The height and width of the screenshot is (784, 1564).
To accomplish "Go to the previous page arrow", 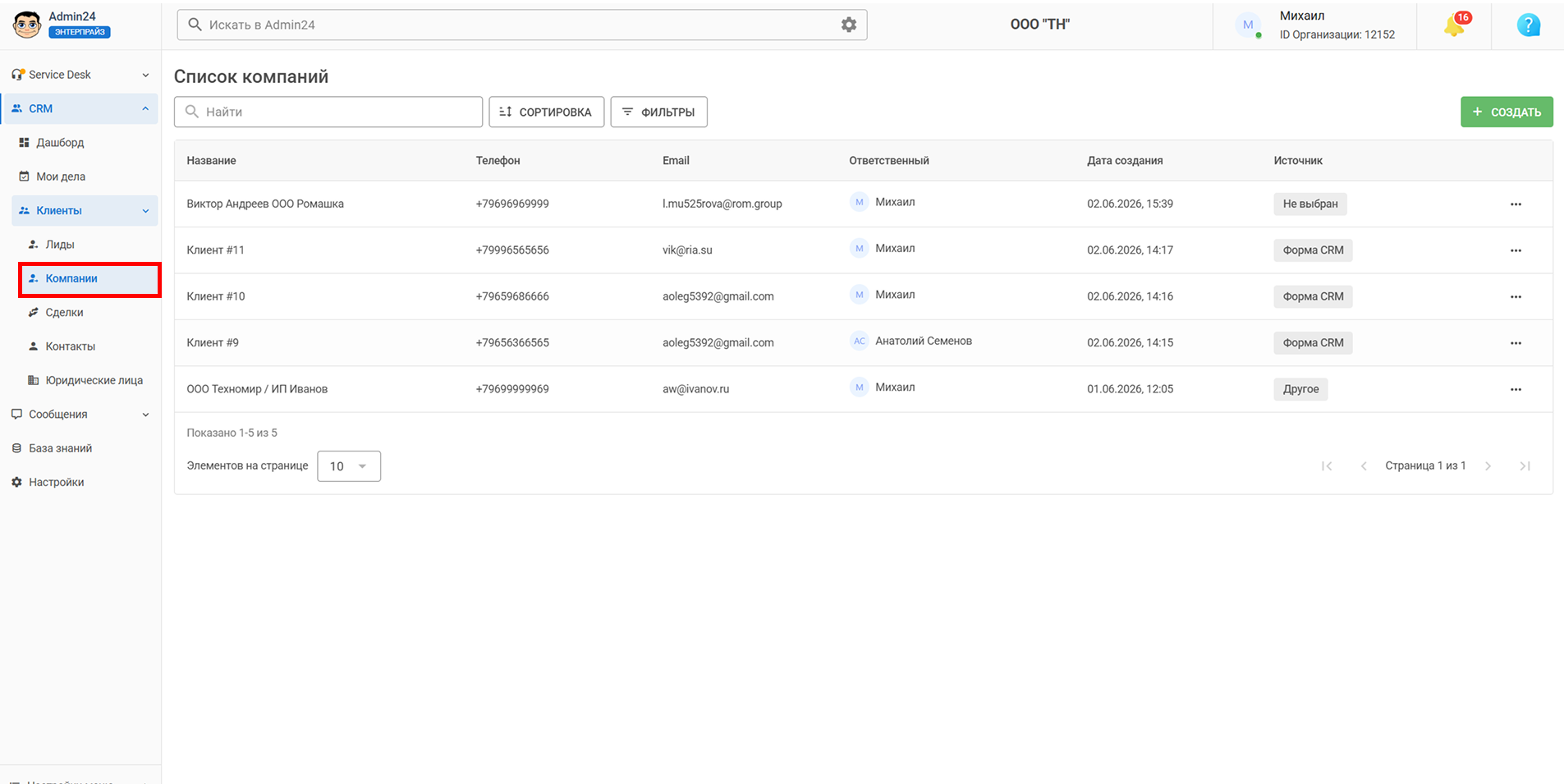I will click(x=1364, y=466).
